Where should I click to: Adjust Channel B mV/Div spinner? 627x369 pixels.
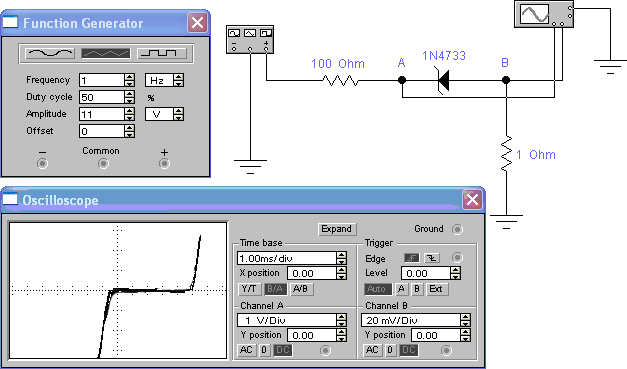(465, 320)
